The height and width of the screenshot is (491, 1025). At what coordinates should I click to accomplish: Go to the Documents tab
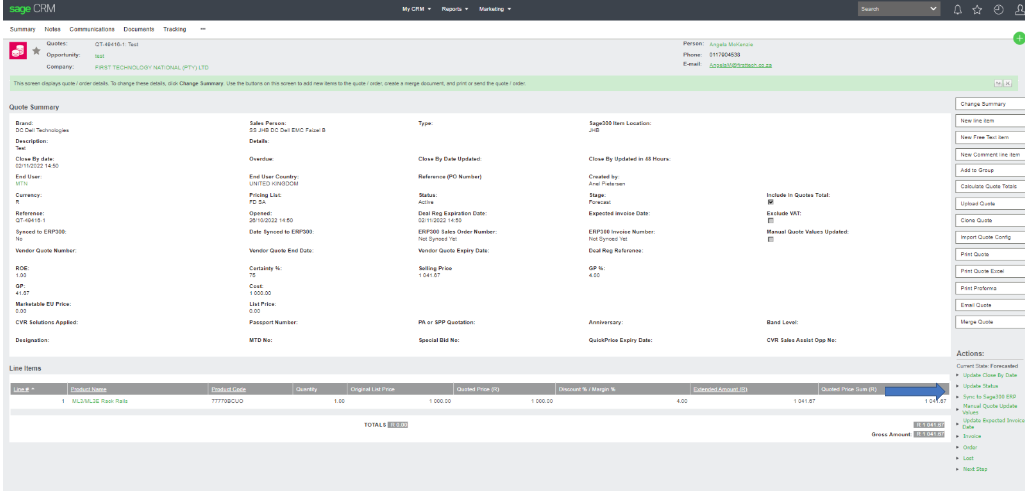click(x=138, y=29)
